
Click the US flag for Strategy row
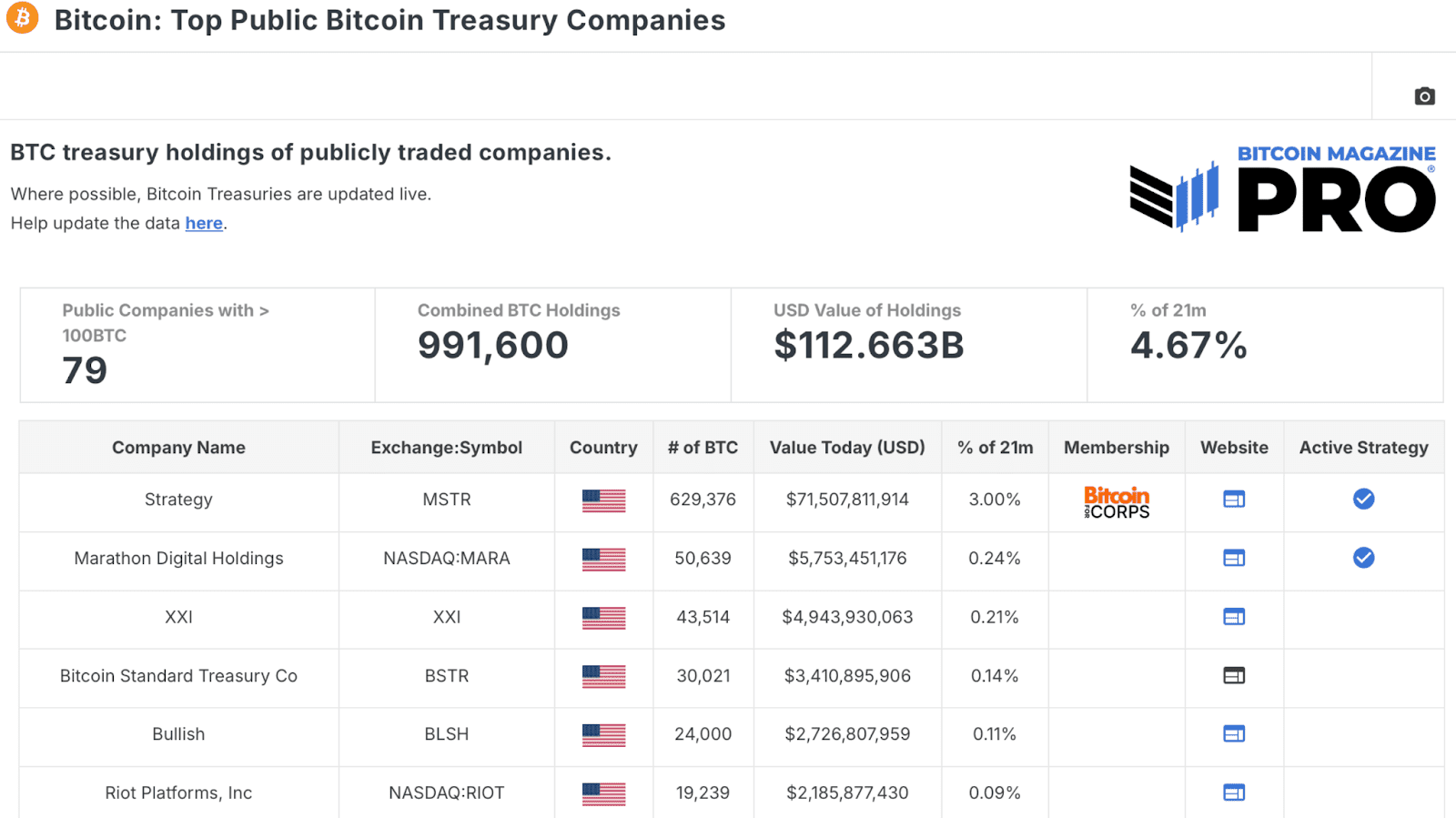[x=603, y=500]
